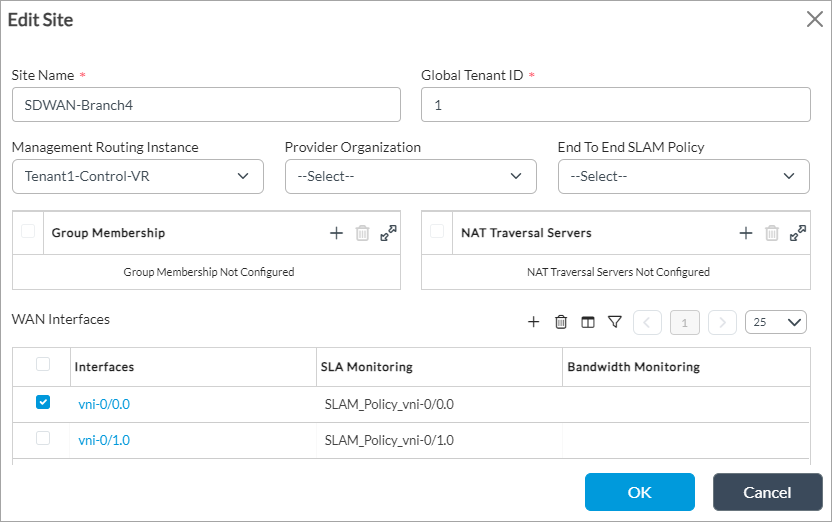Image resolution: width=832 pixels, height=522 pixels.
Task: Add a new Group Membership entry
Action: pyautogui.click(x=336, y=233)
